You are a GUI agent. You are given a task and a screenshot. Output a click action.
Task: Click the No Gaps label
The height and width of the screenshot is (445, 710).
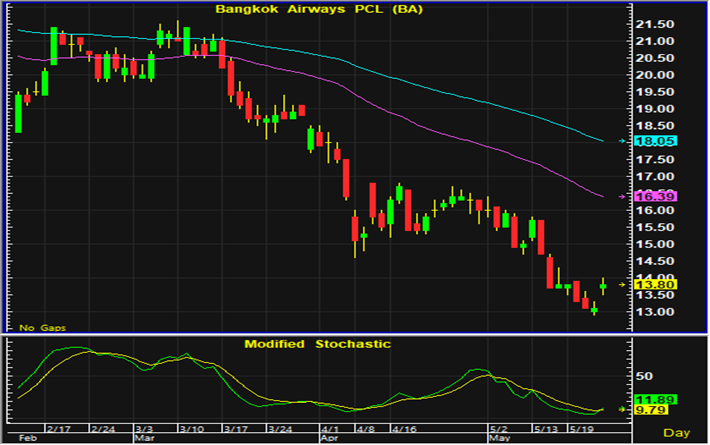click(x=43, y=328)
